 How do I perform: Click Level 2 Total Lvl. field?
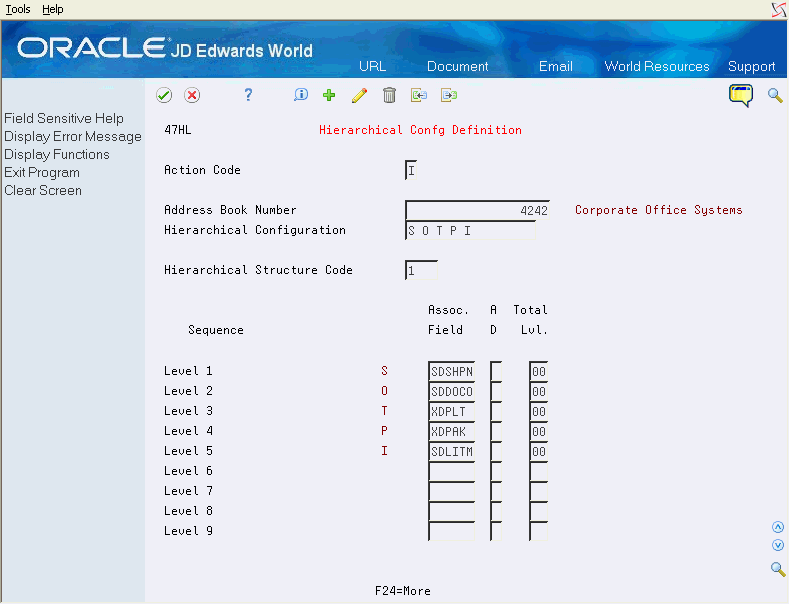(538, 392)
